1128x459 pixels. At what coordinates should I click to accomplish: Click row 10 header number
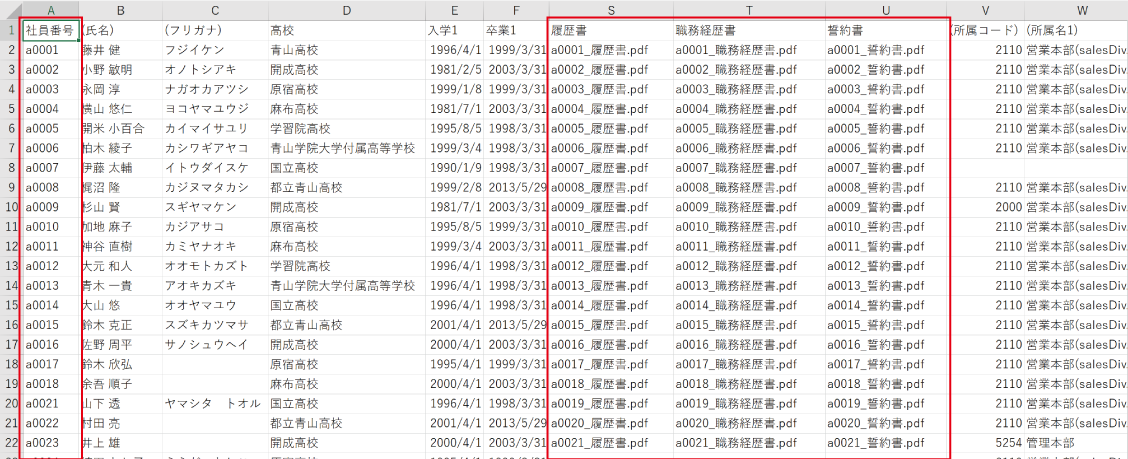tap(9, 207)
